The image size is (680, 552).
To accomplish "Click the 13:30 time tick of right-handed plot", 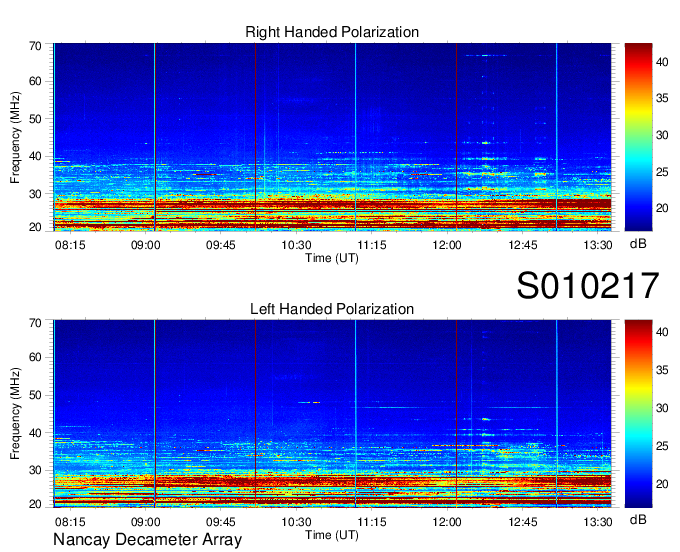I will [598, 245].
